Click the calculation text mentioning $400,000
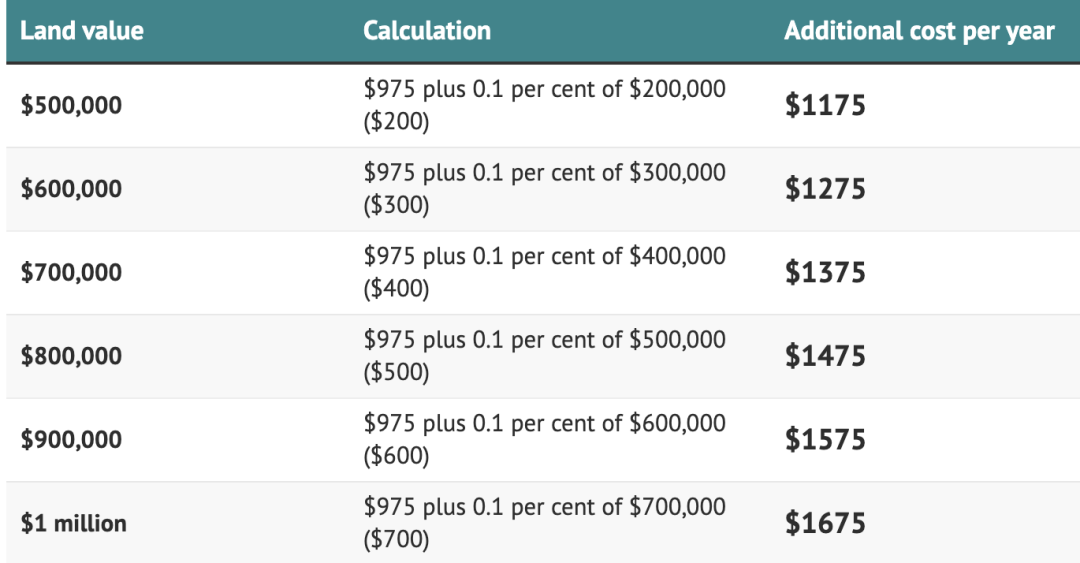 pos(545,272)
